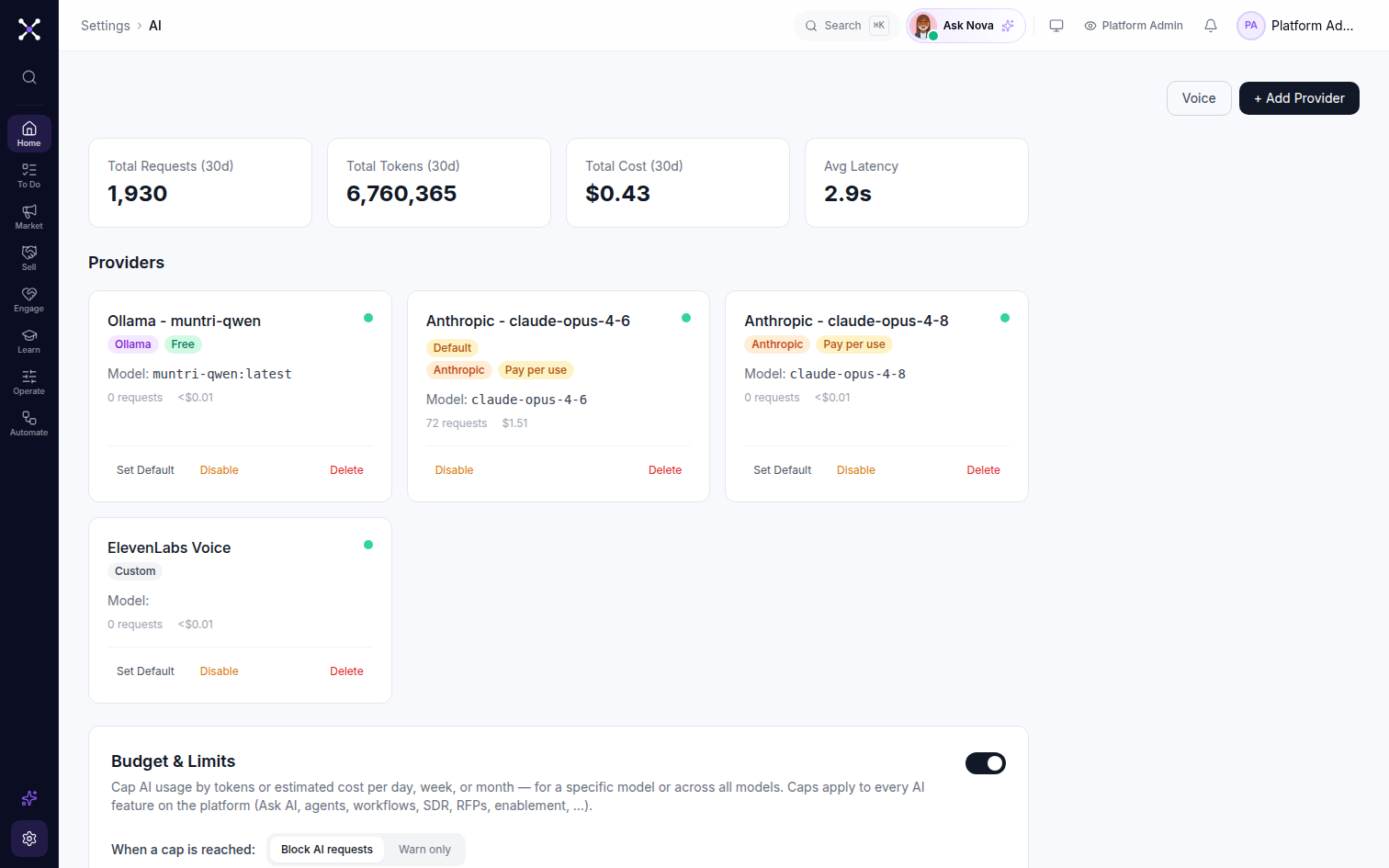Toggle Budget & Limits switch
1389x868 pixels.
986,763
